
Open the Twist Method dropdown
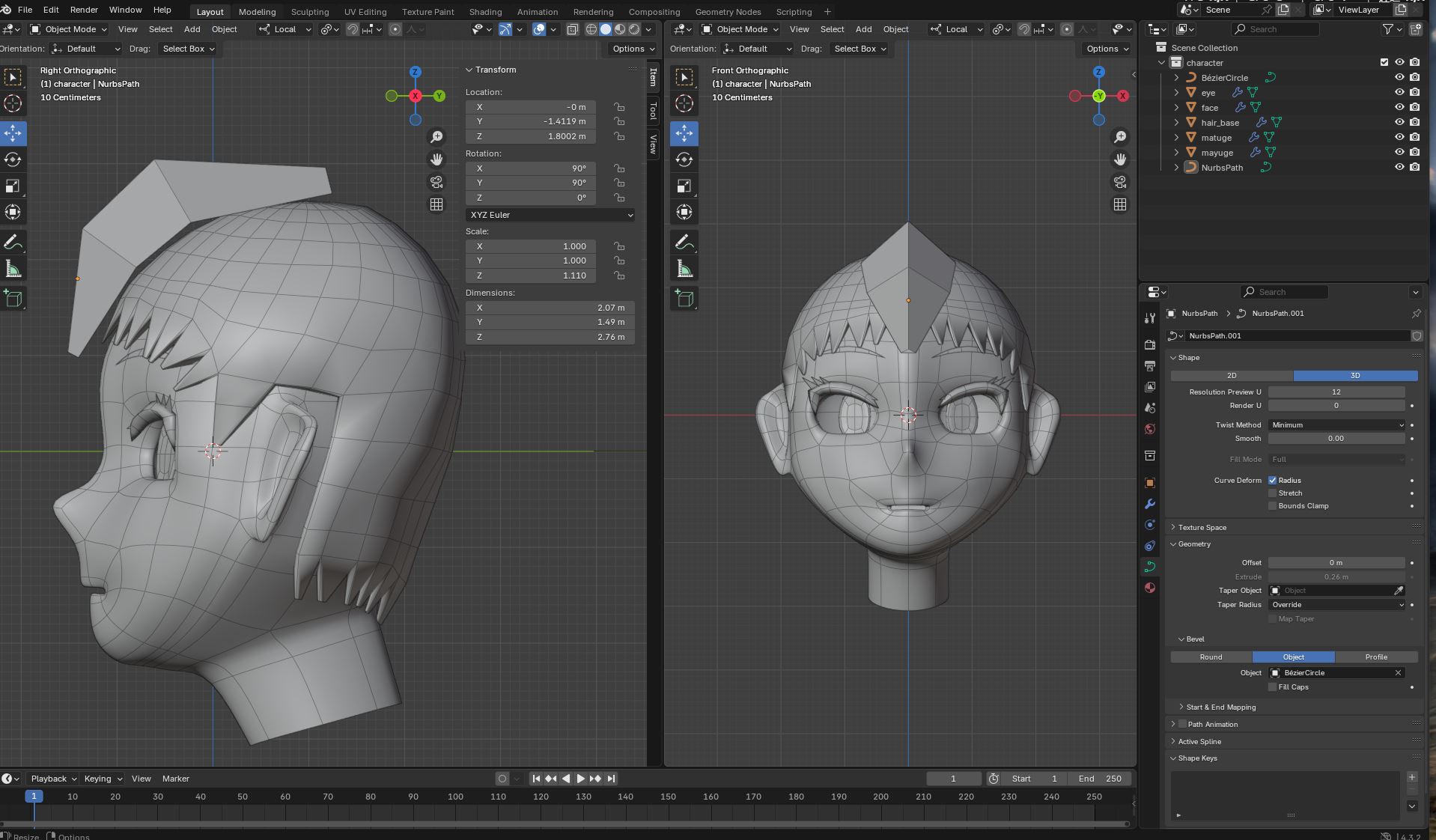pos(1336,425)
